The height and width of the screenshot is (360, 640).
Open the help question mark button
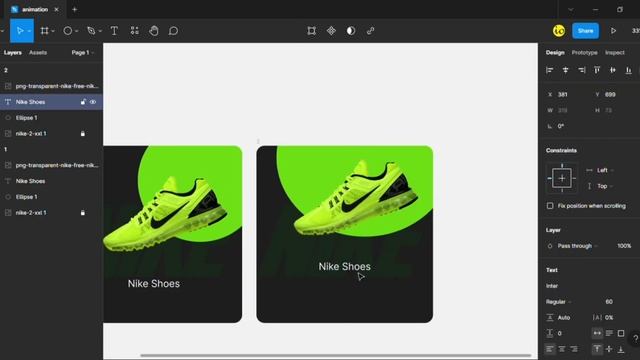coord(635,339)
